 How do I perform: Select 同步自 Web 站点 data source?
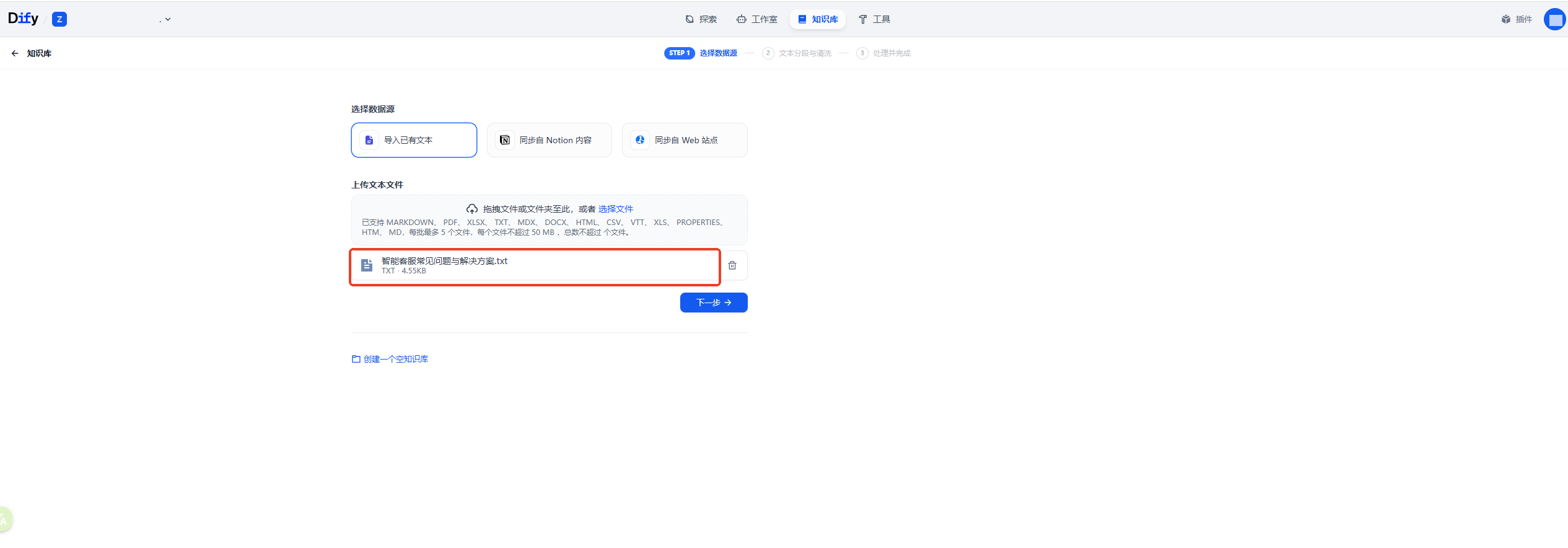[x=685, y=140]
